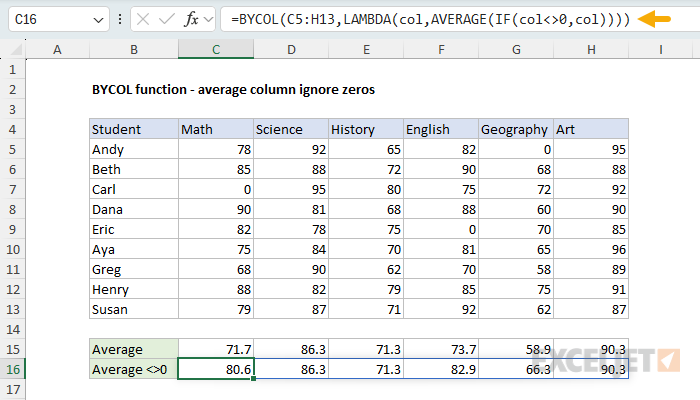Select column F header
Image resolution: width=700 pixels, height=400 pixels.
[x=441, y=50]
